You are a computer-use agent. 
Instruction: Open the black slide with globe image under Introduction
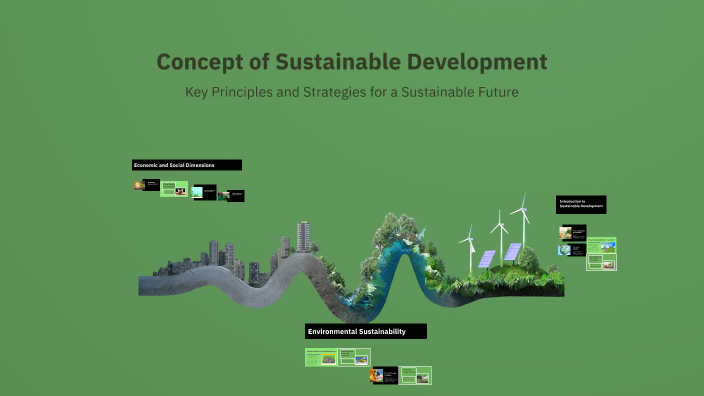pyautogui.click(x=572, y=250)
